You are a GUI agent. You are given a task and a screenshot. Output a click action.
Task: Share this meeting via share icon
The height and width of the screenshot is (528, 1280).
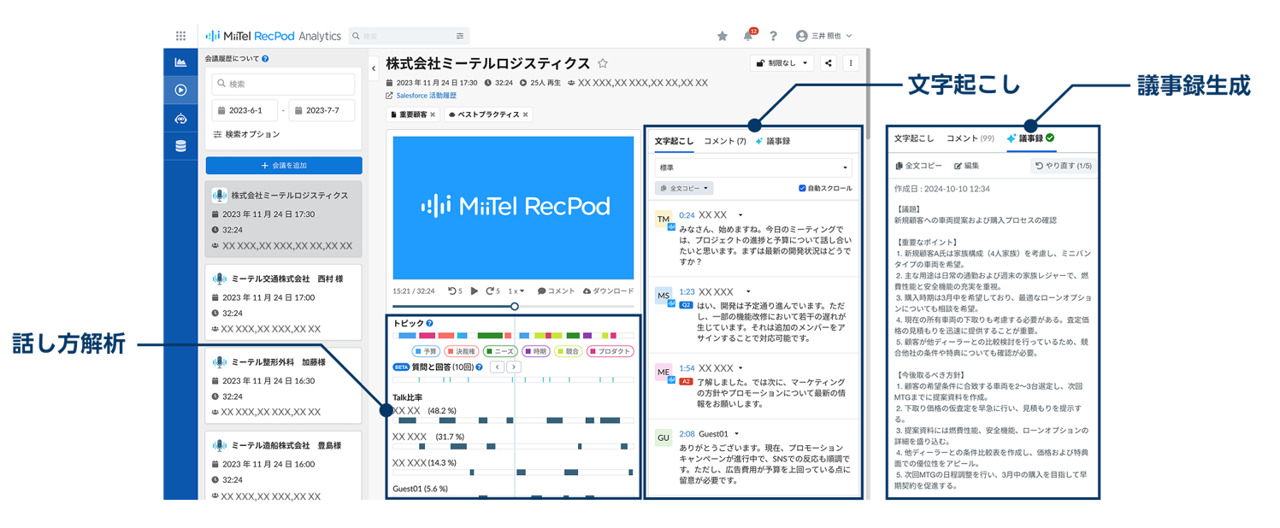[829, 63]
